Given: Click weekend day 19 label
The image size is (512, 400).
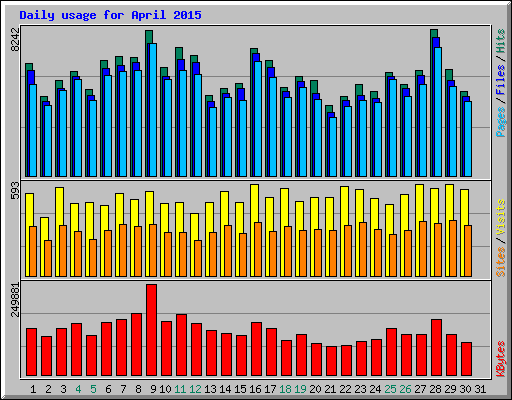Looking at the screenshot, I should tap(300, 389).
